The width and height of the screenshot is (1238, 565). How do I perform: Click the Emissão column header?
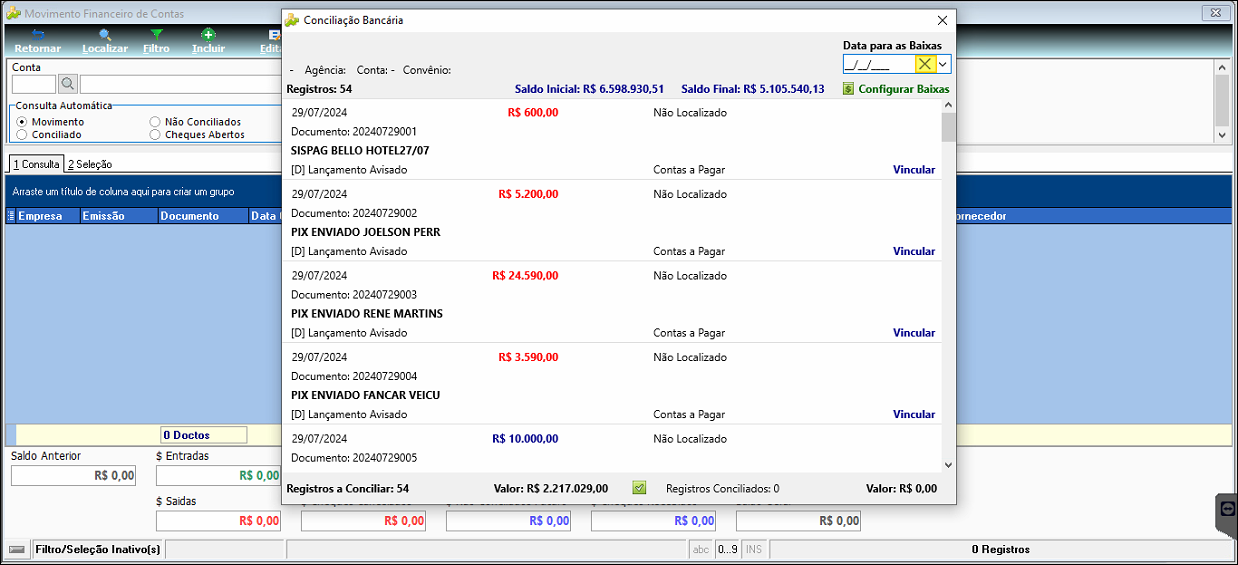(x=119, y=216)
